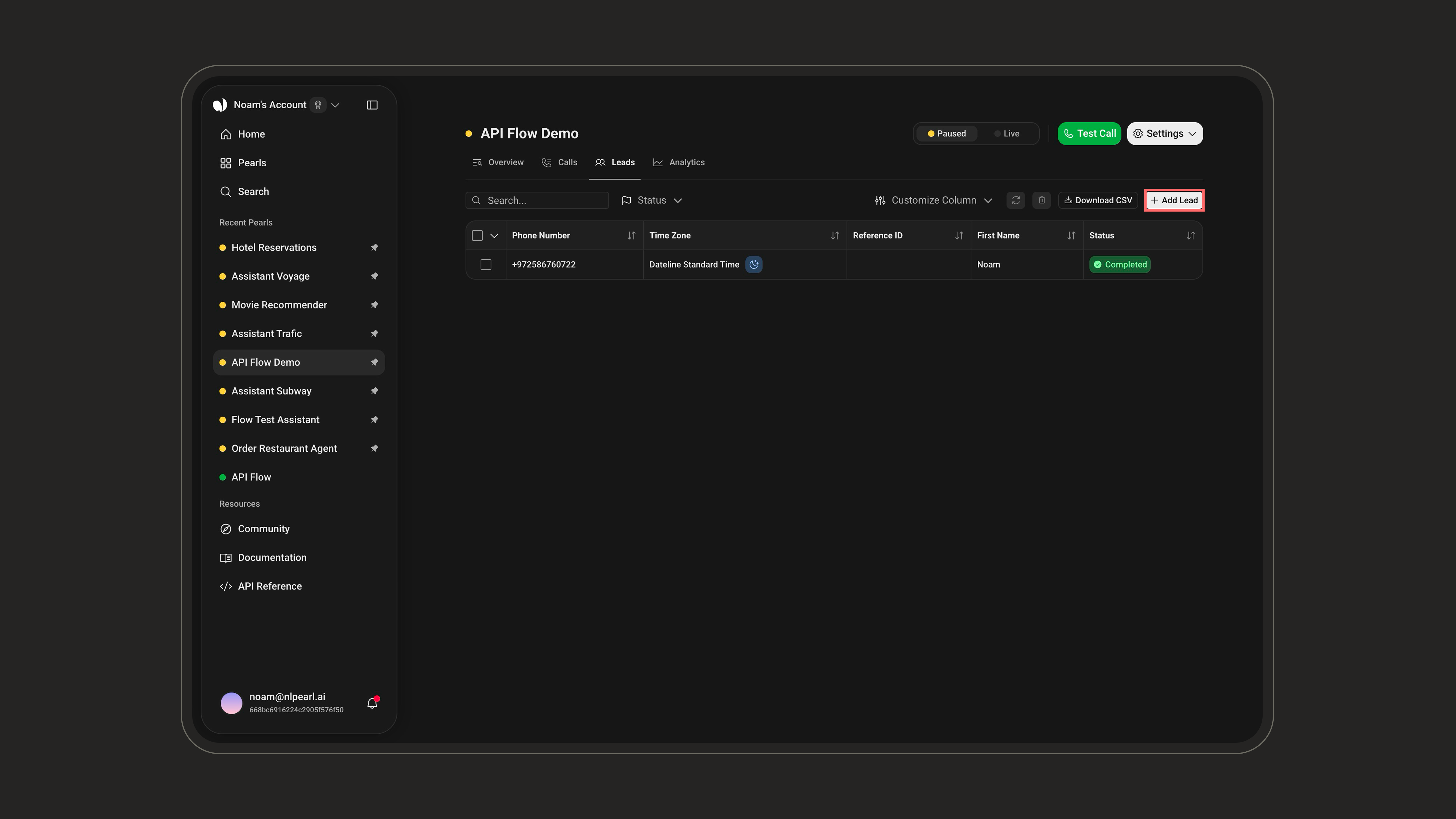Open the Overview tab
The image size is (1456, 819).
coord(498,162)
